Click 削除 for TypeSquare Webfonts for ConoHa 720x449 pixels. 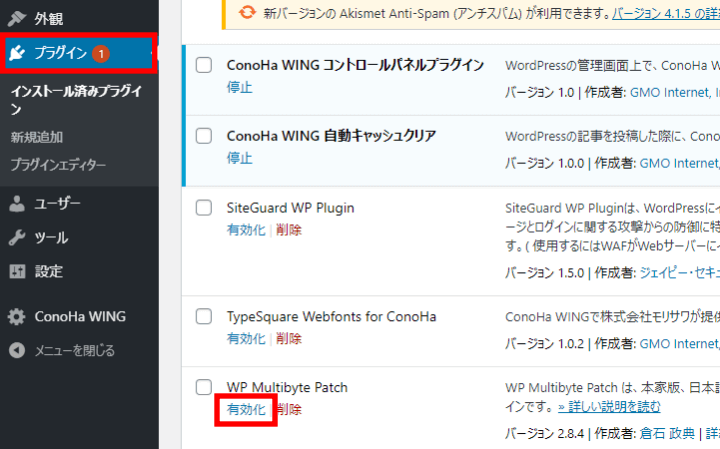(289, 338)
